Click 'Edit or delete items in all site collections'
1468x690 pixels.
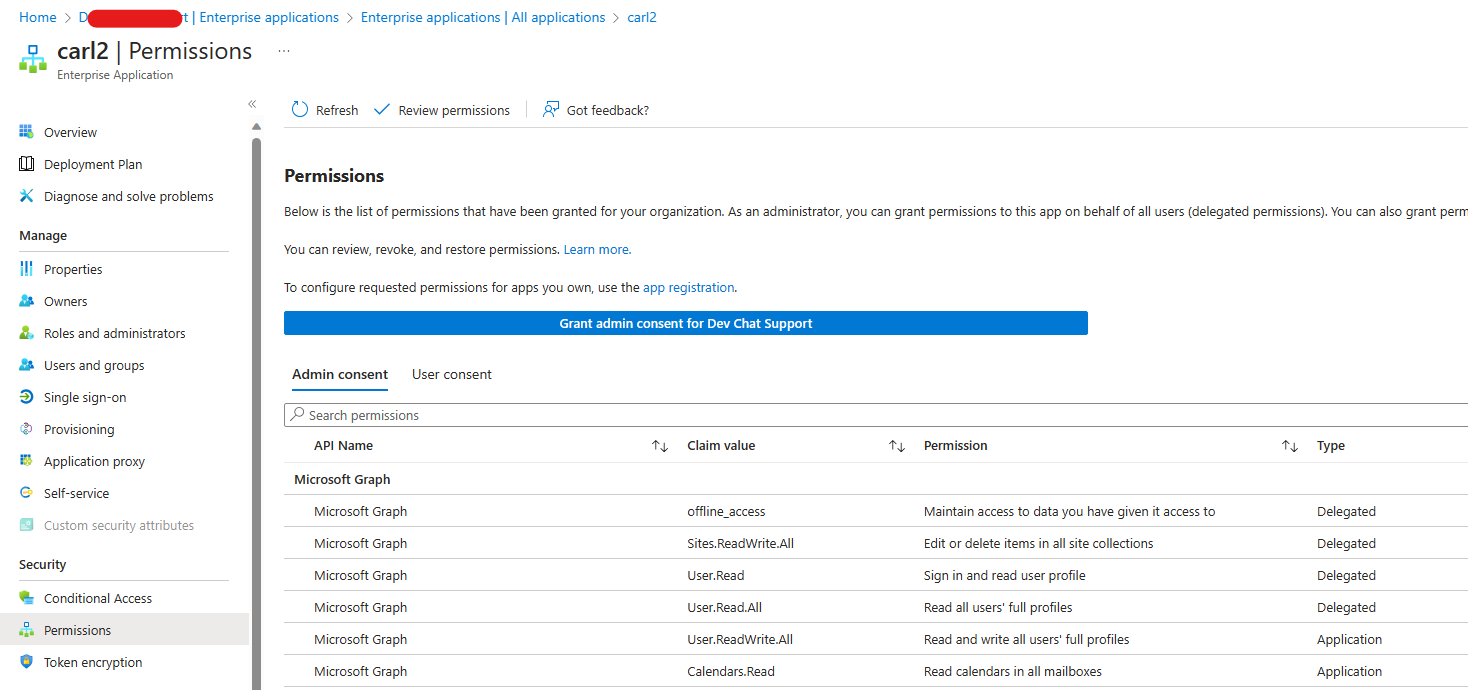point(1039,543)
